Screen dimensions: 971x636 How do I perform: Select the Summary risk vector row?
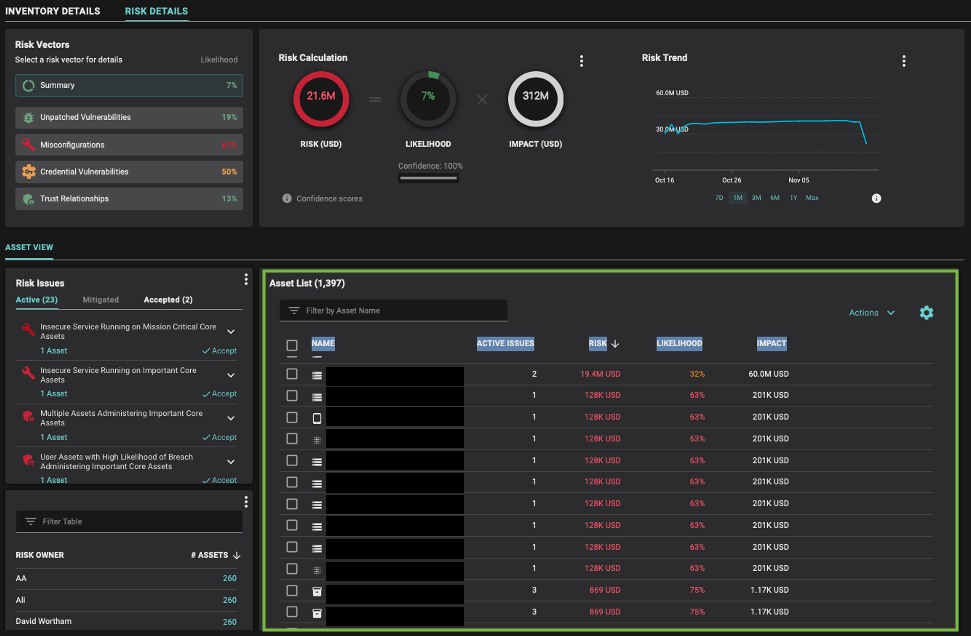coord(129,85)
